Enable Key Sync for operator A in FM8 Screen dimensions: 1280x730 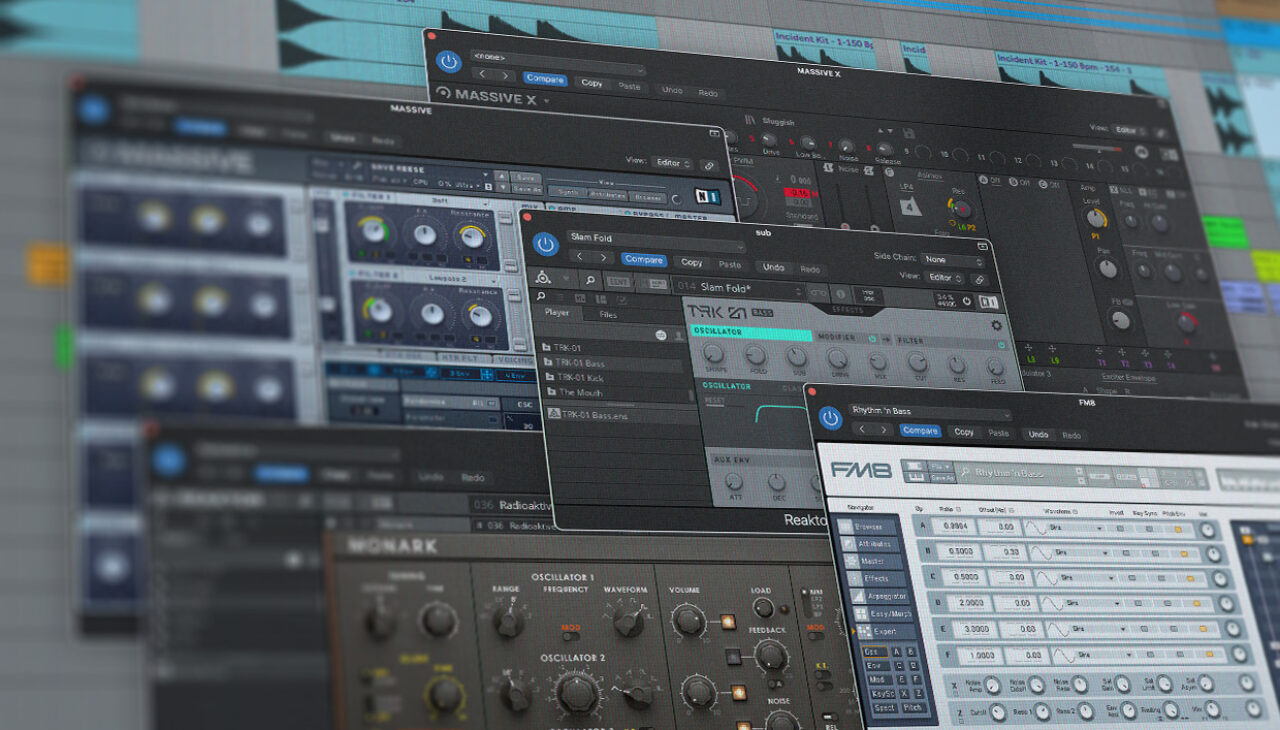click(1148, 529)
